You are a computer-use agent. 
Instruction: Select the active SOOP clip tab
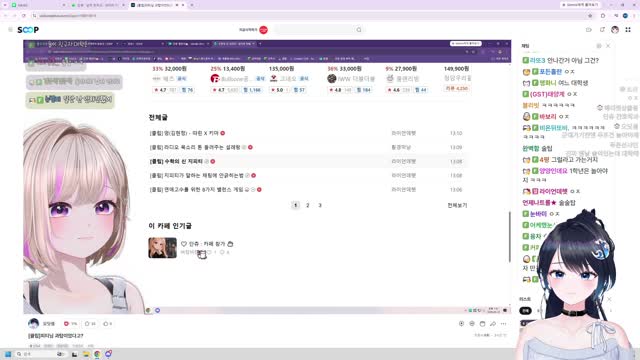coord(157,5)
